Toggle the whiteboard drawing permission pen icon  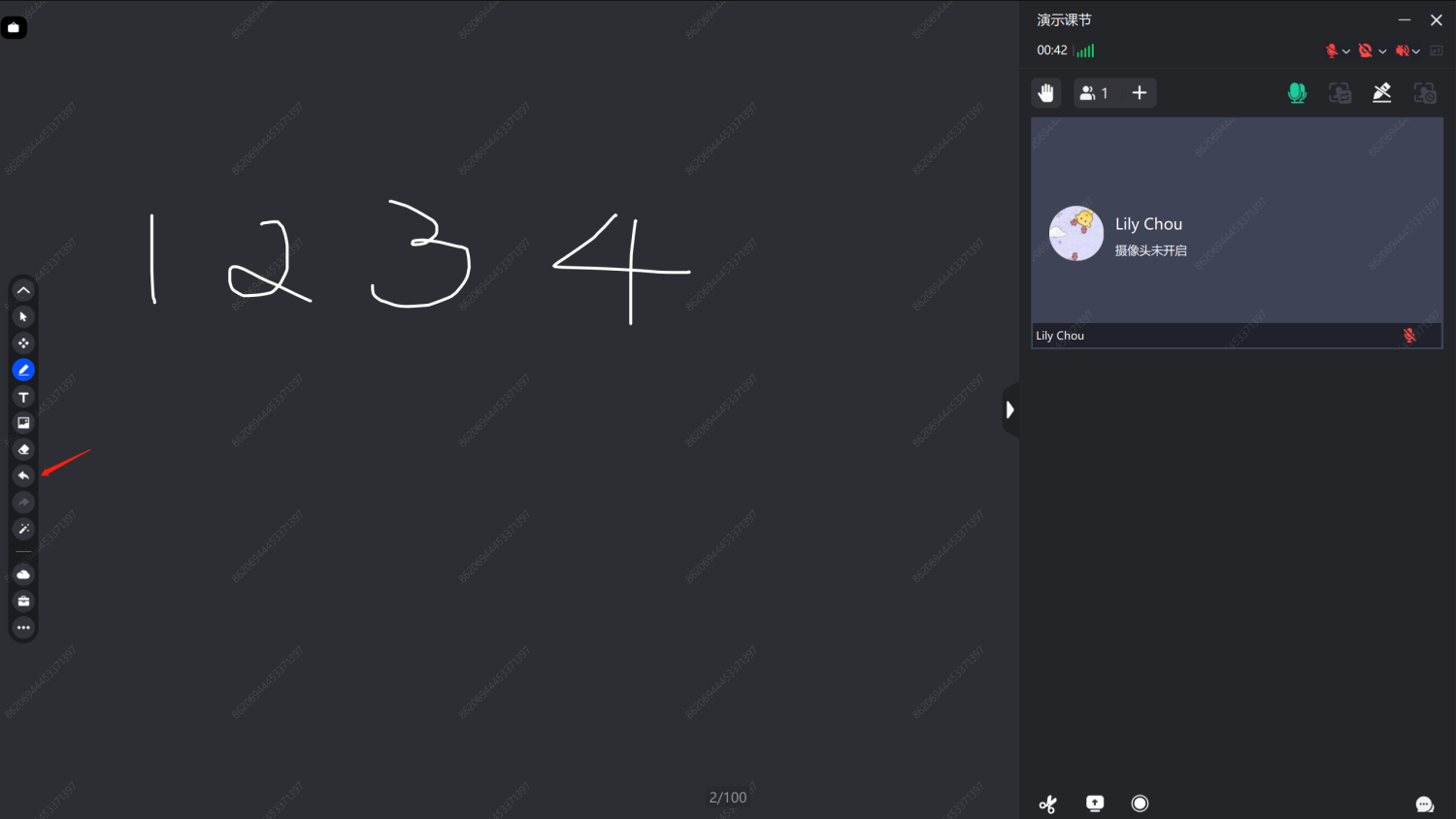(1382, 93)
